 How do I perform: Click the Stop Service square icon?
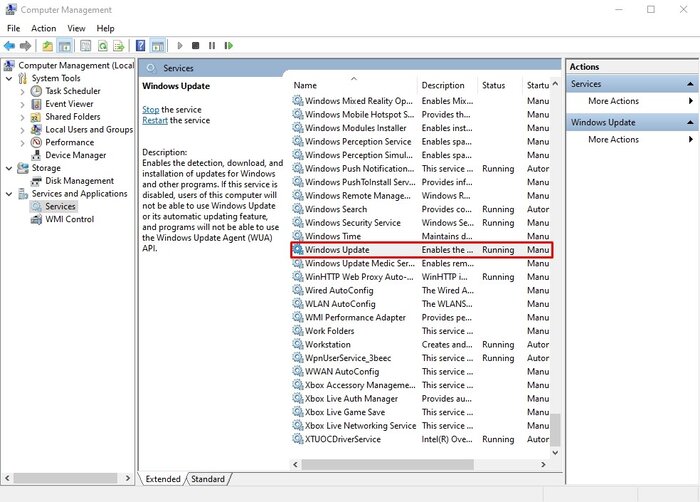point(196,46)
